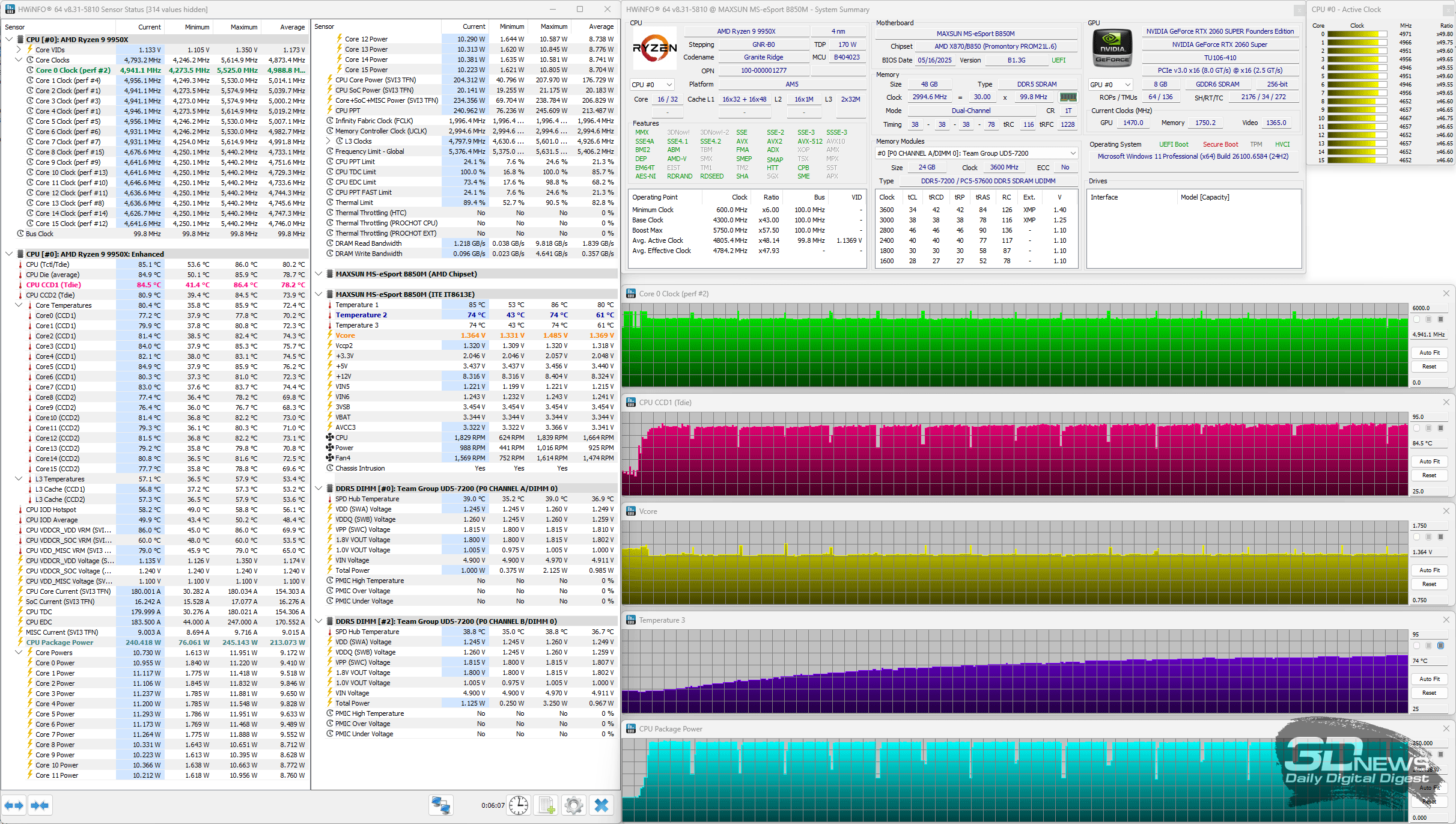1456x824 pixels.
Task: Collapse the L3 Temperatures node
Action: point(19,479)
